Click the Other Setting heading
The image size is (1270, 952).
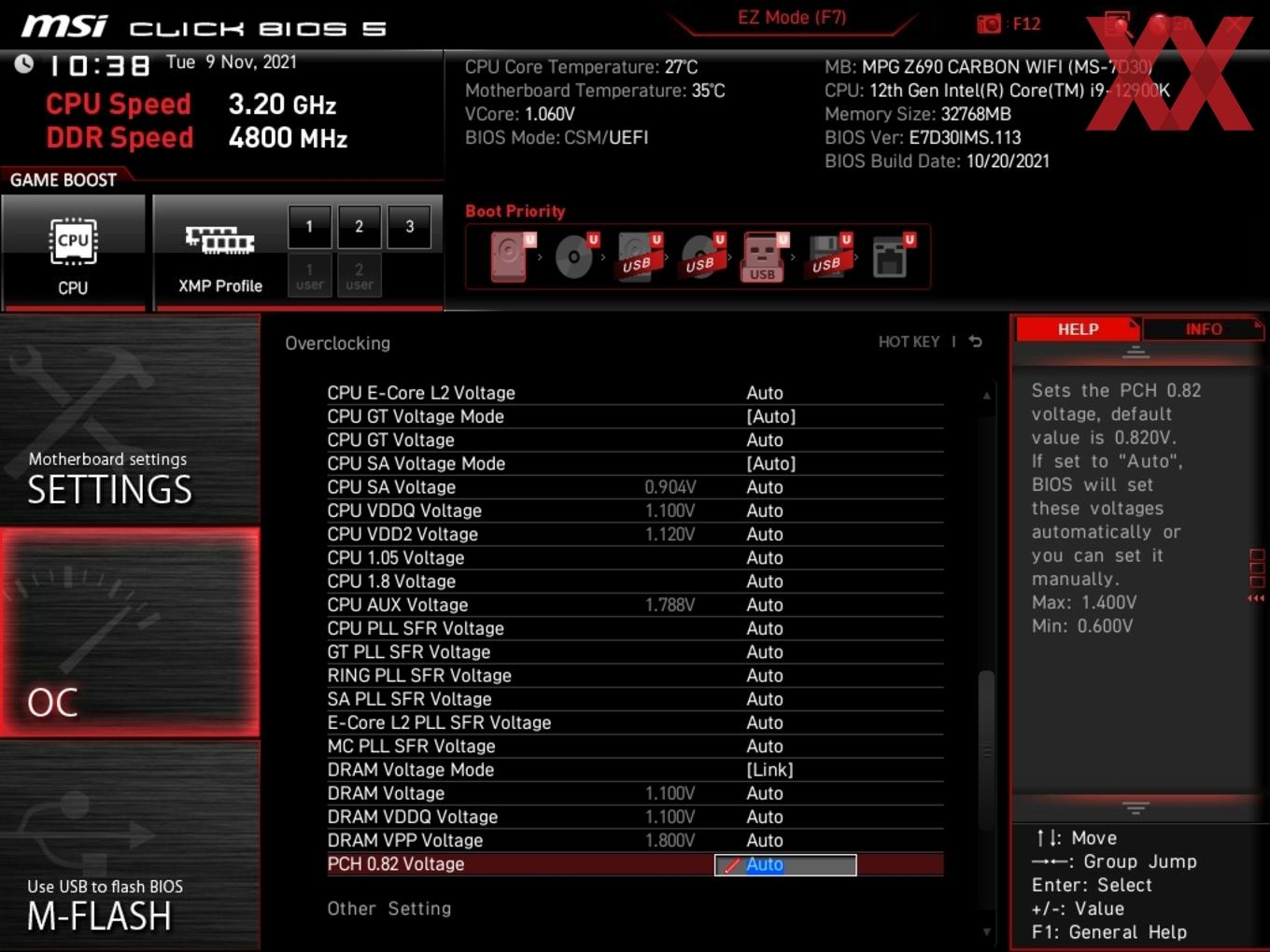tap(388, 908)
